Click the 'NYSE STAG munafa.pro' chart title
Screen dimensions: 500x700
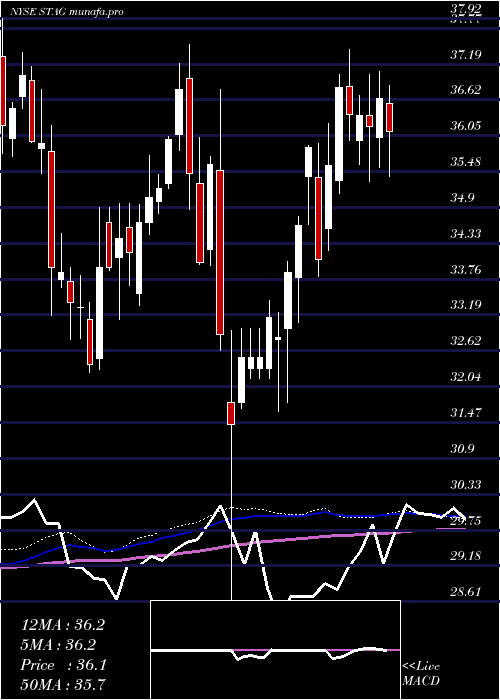(67, 12)
